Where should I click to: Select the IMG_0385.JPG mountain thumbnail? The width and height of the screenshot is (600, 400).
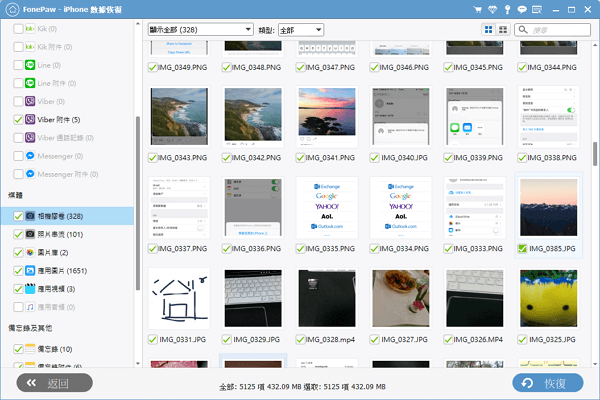[x=548, y=207]
